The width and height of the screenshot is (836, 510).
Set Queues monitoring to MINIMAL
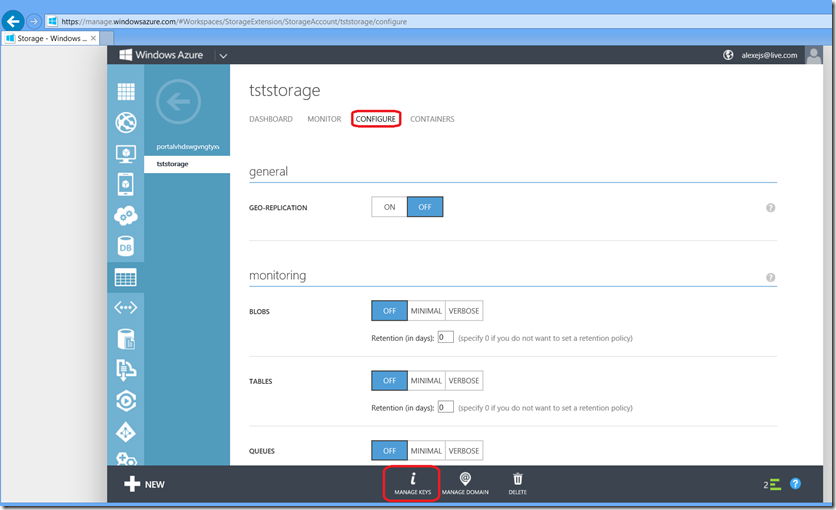tap(426, 450)
